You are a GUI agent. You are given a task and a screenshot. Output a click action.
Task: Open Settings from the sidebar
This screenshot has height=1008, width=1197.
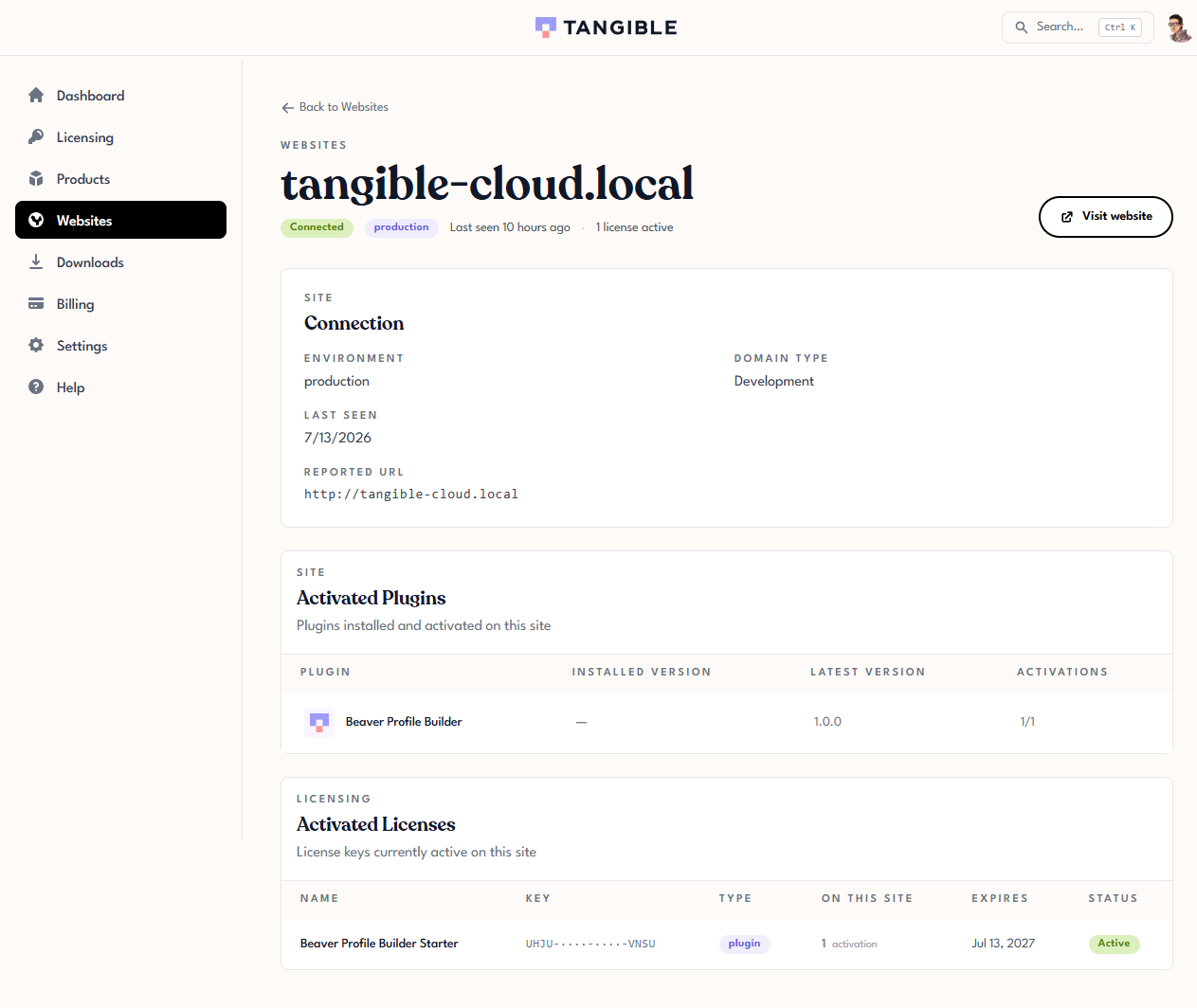pos(120,346)
